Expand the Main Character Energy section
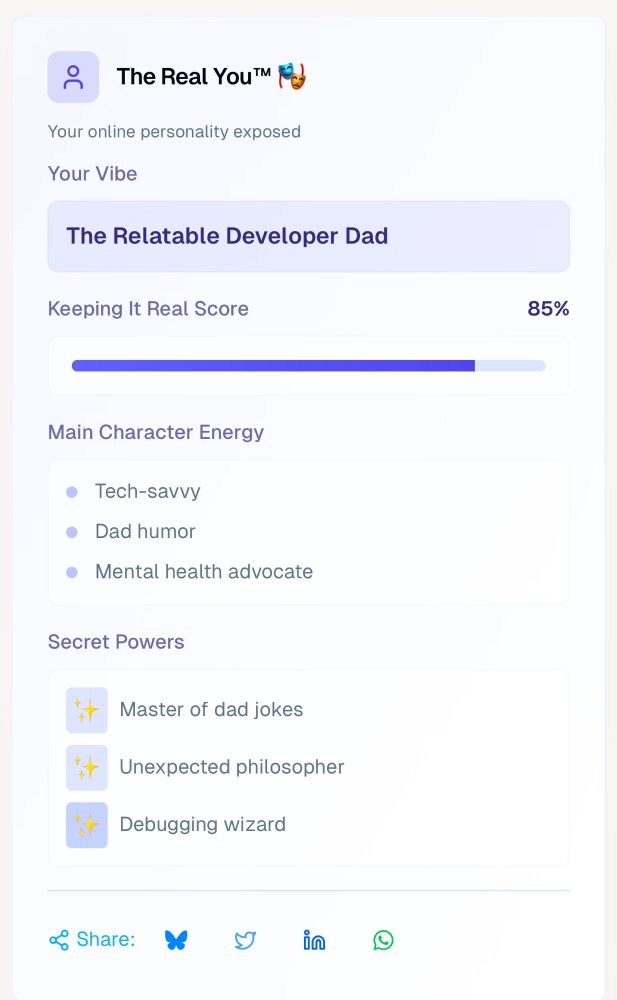The height and width of the screenshot is (1000, 617). [x=156, y=432]
